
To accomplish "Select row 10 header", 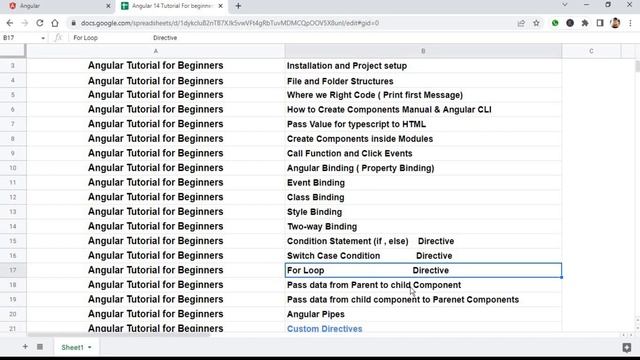I will coord(13,168).
